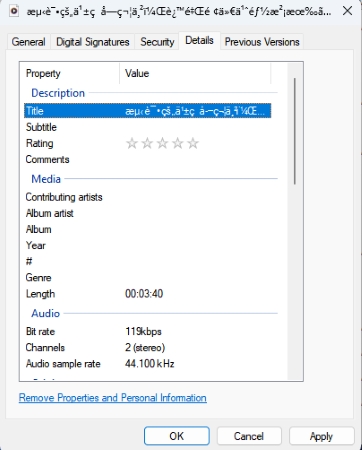Open the Digital Signatures tab
Image resolution: width=362 pixels, height=450 pixels.
click(93, 42)
